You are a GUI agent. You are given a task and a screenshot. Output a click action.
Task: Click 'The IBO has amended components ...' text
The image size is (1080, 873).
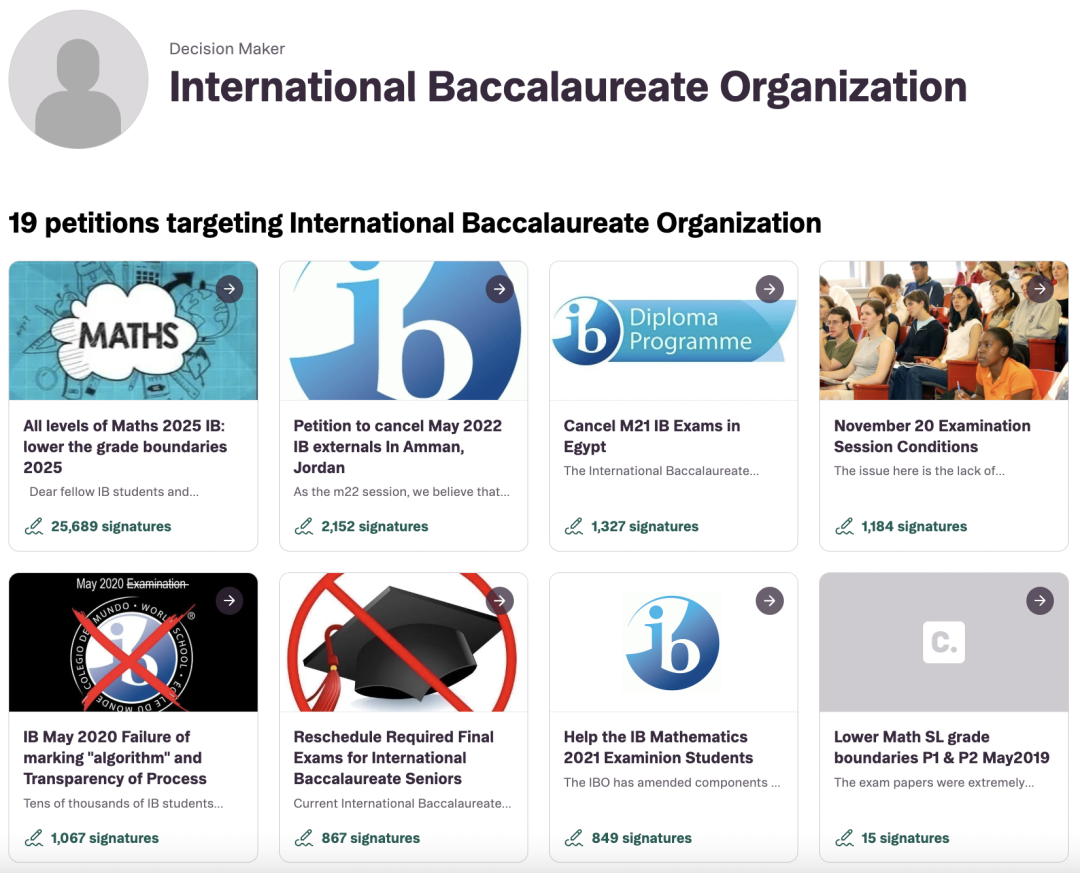(672, 783)
